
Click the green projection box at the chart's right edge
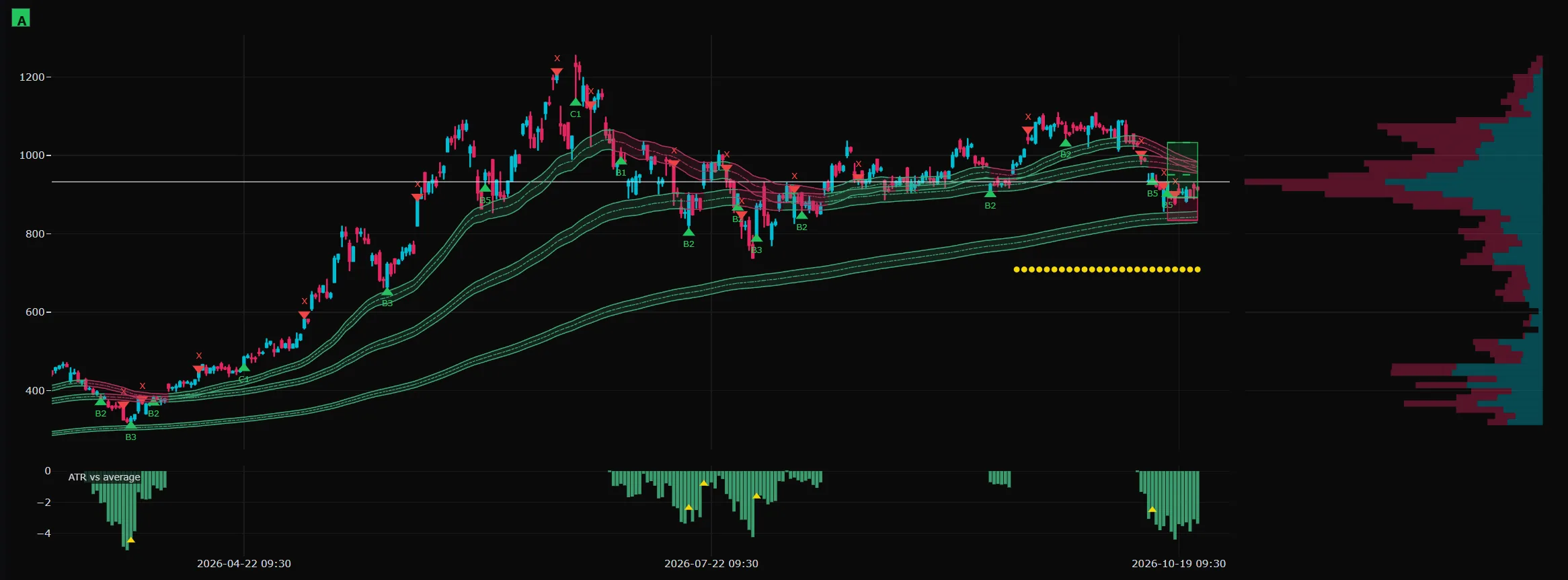tap(1182, 170)
